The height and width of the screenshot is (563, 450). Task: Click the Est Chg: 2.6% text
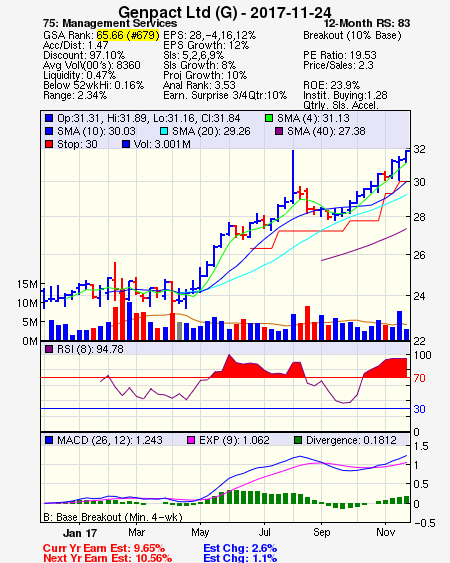tap(240, 548)
